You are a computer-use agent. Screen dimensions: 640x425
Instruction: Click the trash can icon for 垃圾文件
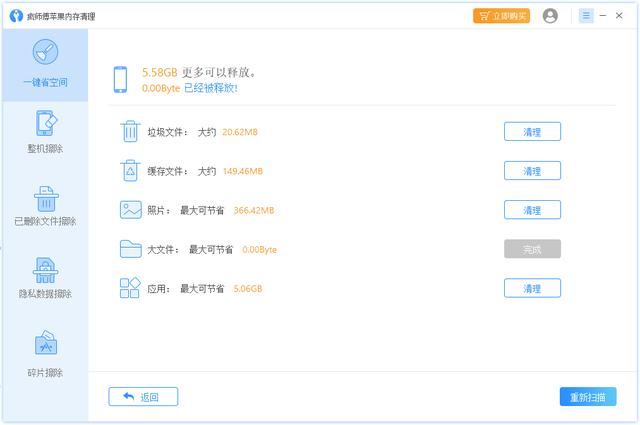tap(130, 131)
